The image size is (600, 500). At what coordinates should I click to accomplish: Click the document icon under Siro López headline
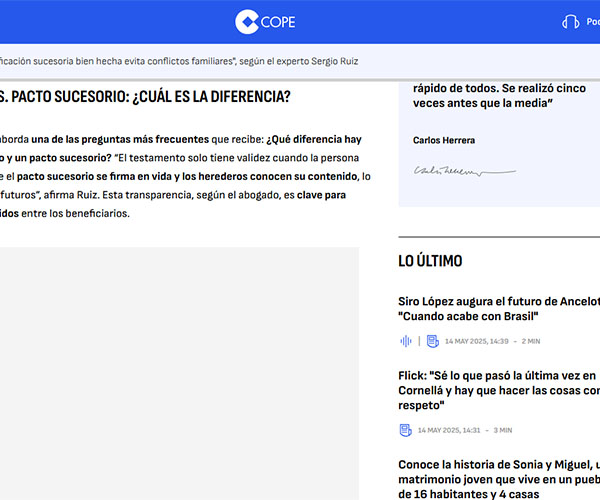(x=432, y=341)
